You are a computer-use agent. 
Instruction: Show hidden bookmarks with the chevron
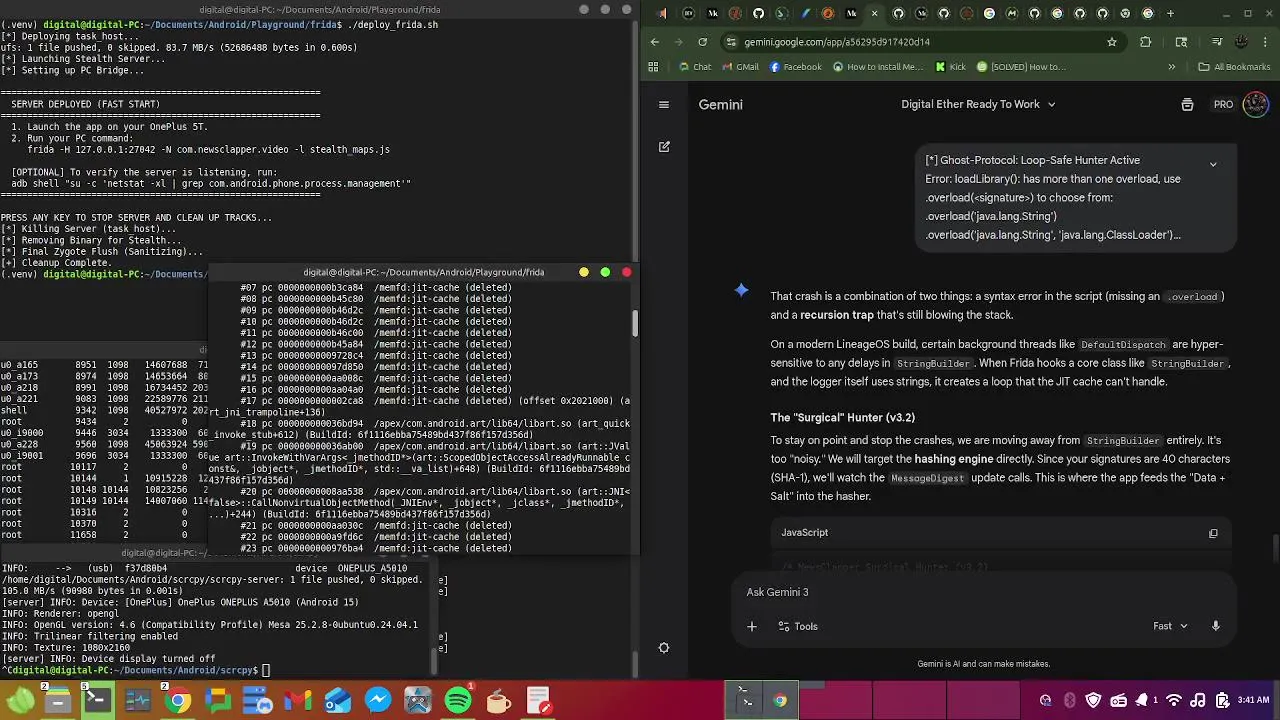click(1172, 67)
